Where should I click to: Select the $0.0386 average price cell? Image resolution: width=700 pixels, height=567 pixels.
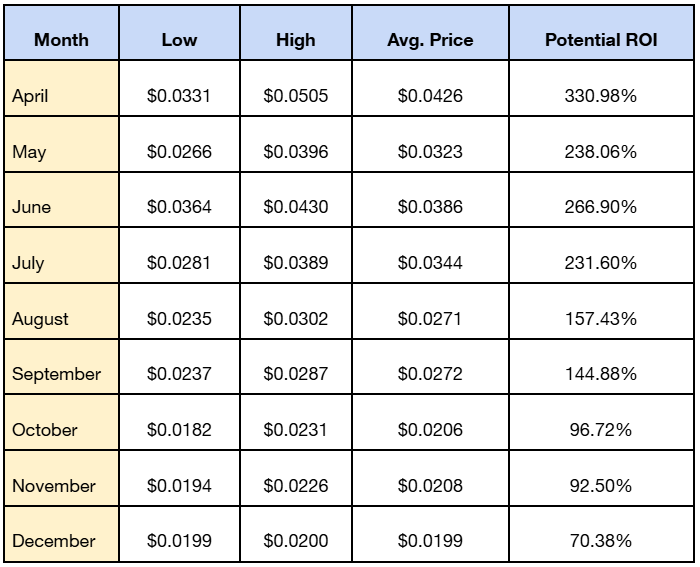(430, 207)
